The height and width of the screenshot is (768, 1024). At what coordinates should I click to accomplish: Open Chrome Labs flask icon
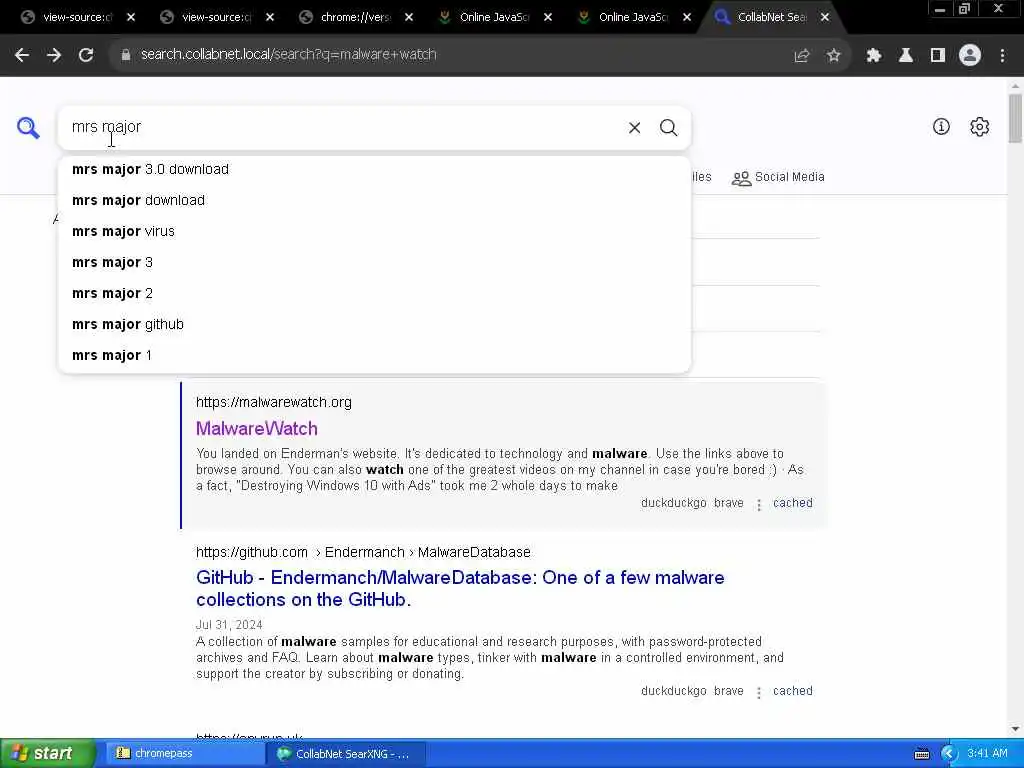(906, 56)
